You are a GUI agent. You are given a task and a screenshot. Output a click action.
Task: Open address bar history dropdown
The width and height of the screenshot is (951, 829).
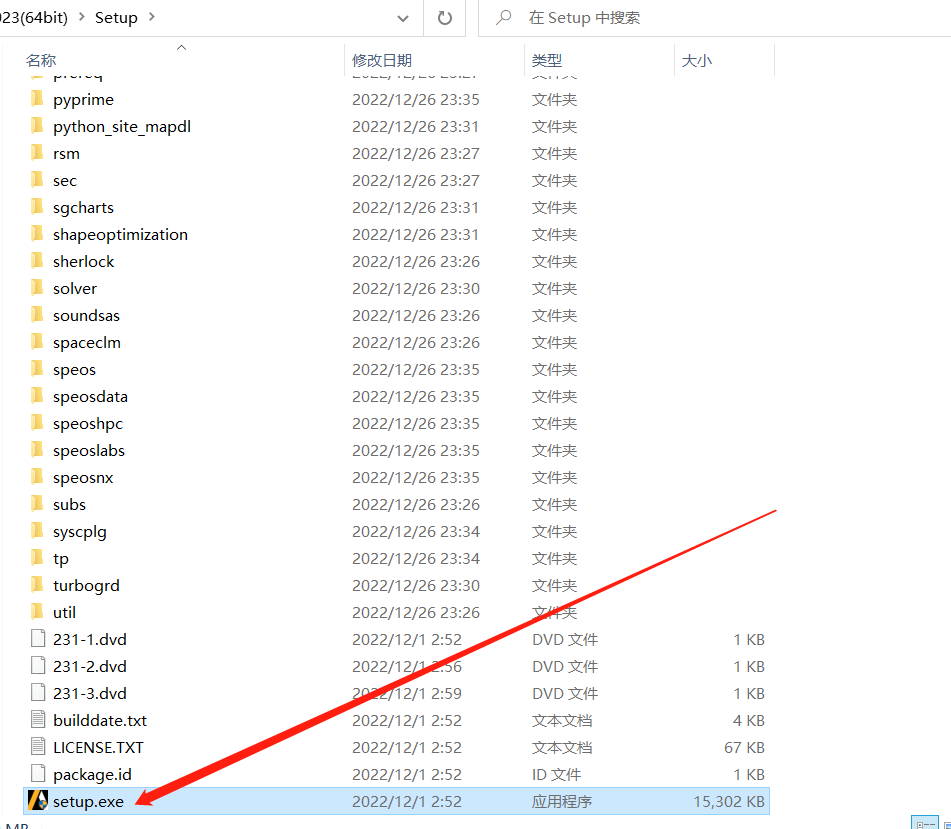[x=402, y=18]
